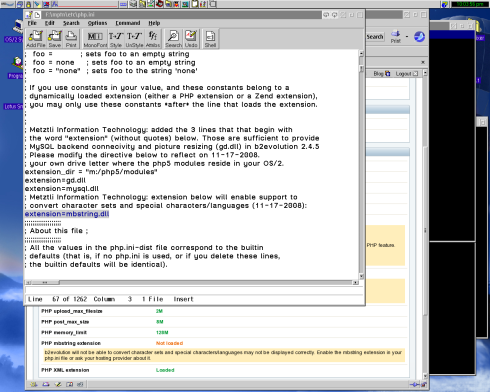Open the editor File menu

[x=32, y=23]
